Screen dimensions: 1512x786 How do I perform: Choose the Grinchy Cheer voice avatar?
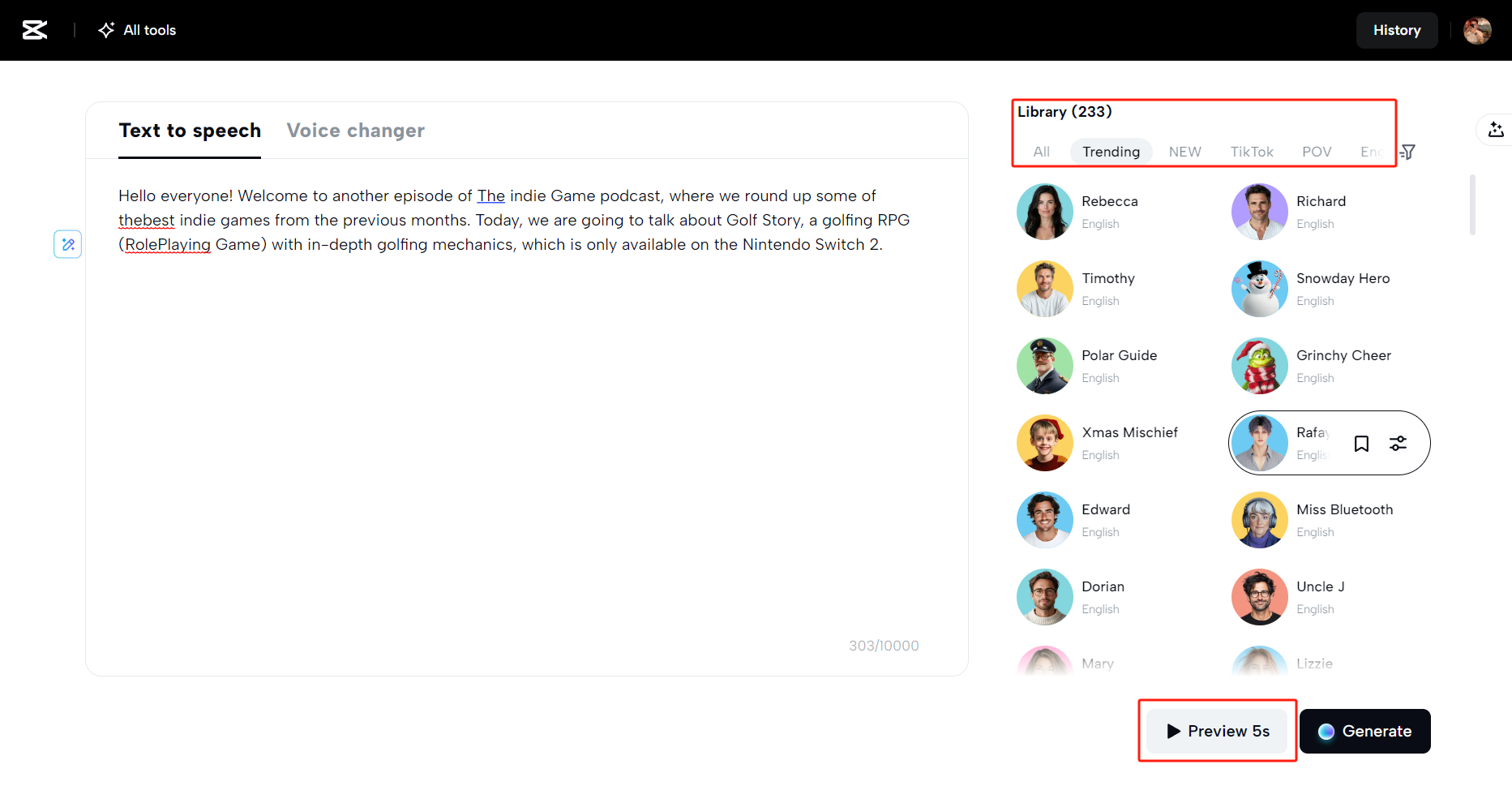click(x=1260, y=366)
